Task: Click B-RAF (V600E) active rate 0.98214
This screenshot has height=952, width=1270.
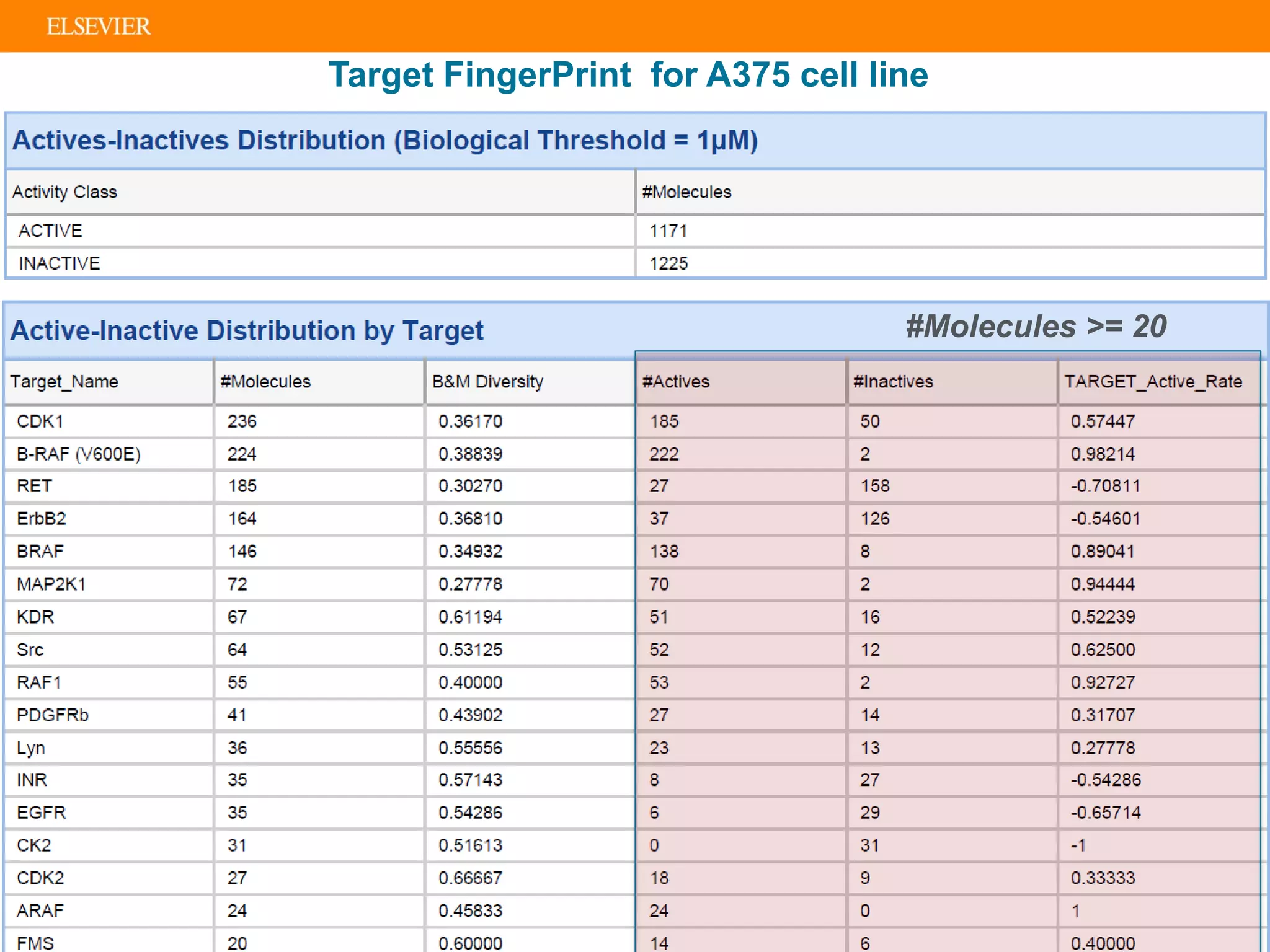Action: [1103, 454]
